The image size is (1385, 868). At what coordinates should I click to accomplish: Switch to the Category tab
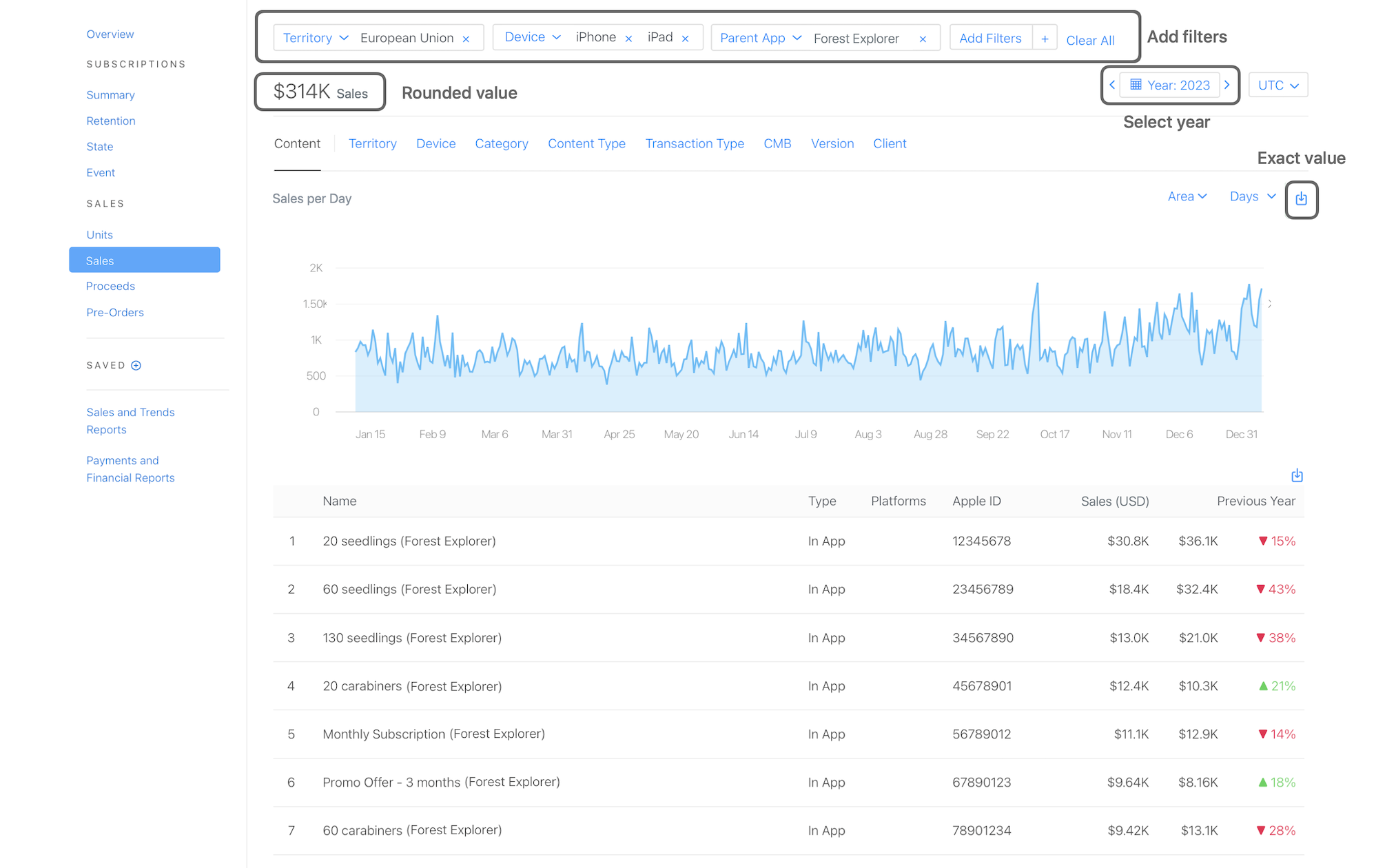click(x=501, y=143)
